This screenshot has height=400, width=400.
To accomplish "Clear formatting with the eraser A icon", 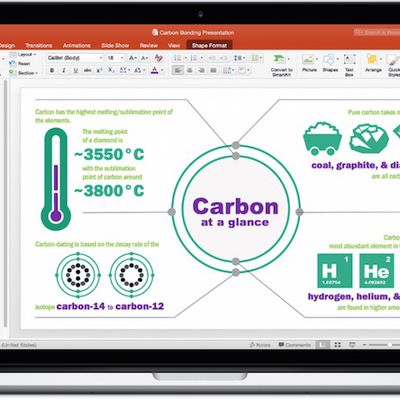I will (159, 58).
